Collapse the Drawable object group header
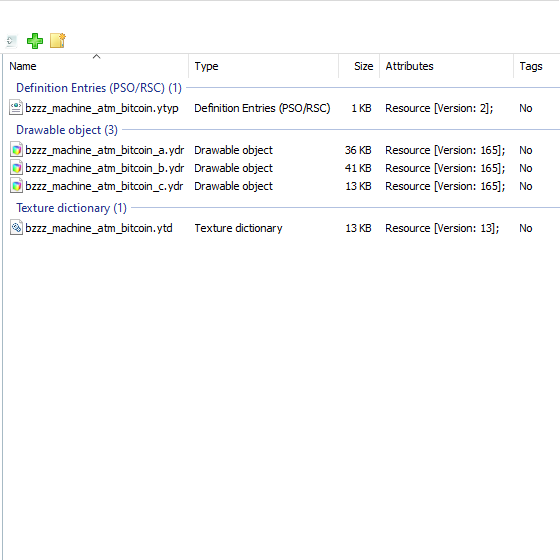 67,130
